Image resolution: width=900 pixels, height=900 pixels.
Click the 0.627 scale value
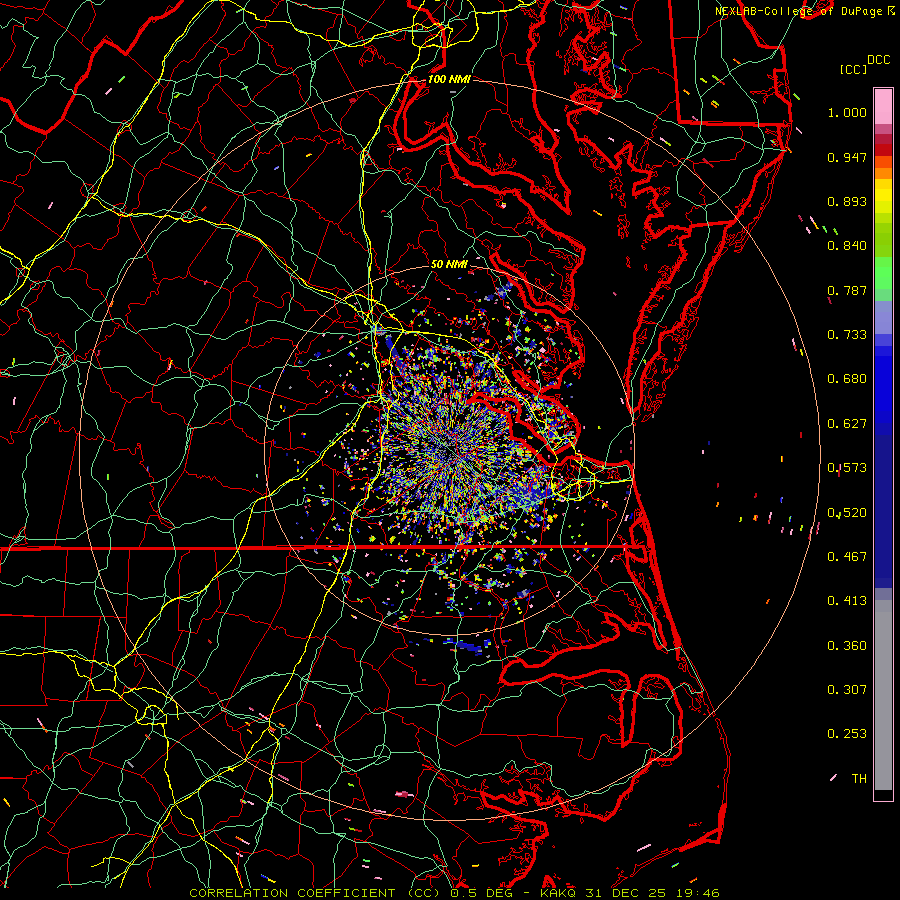coord(847,424)
